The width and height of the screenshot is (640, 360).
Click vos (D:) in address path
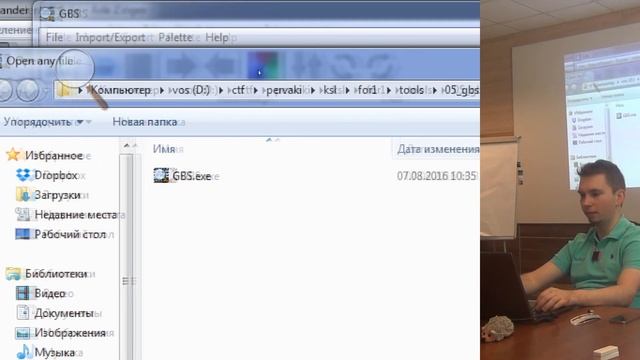click(191, 90)
